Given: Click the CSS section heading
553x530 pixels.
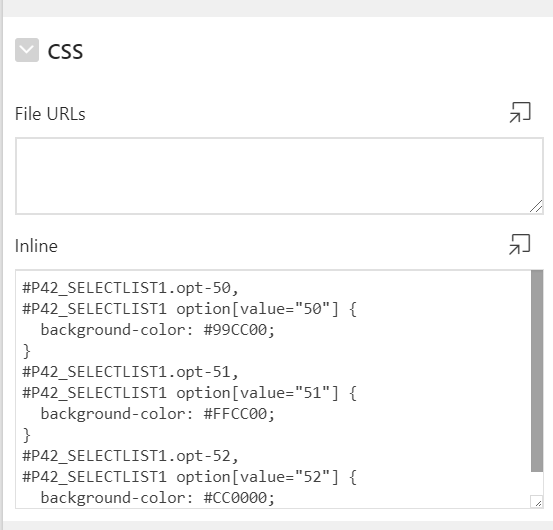Looking at the screenshot, I should tap(65, 51).
